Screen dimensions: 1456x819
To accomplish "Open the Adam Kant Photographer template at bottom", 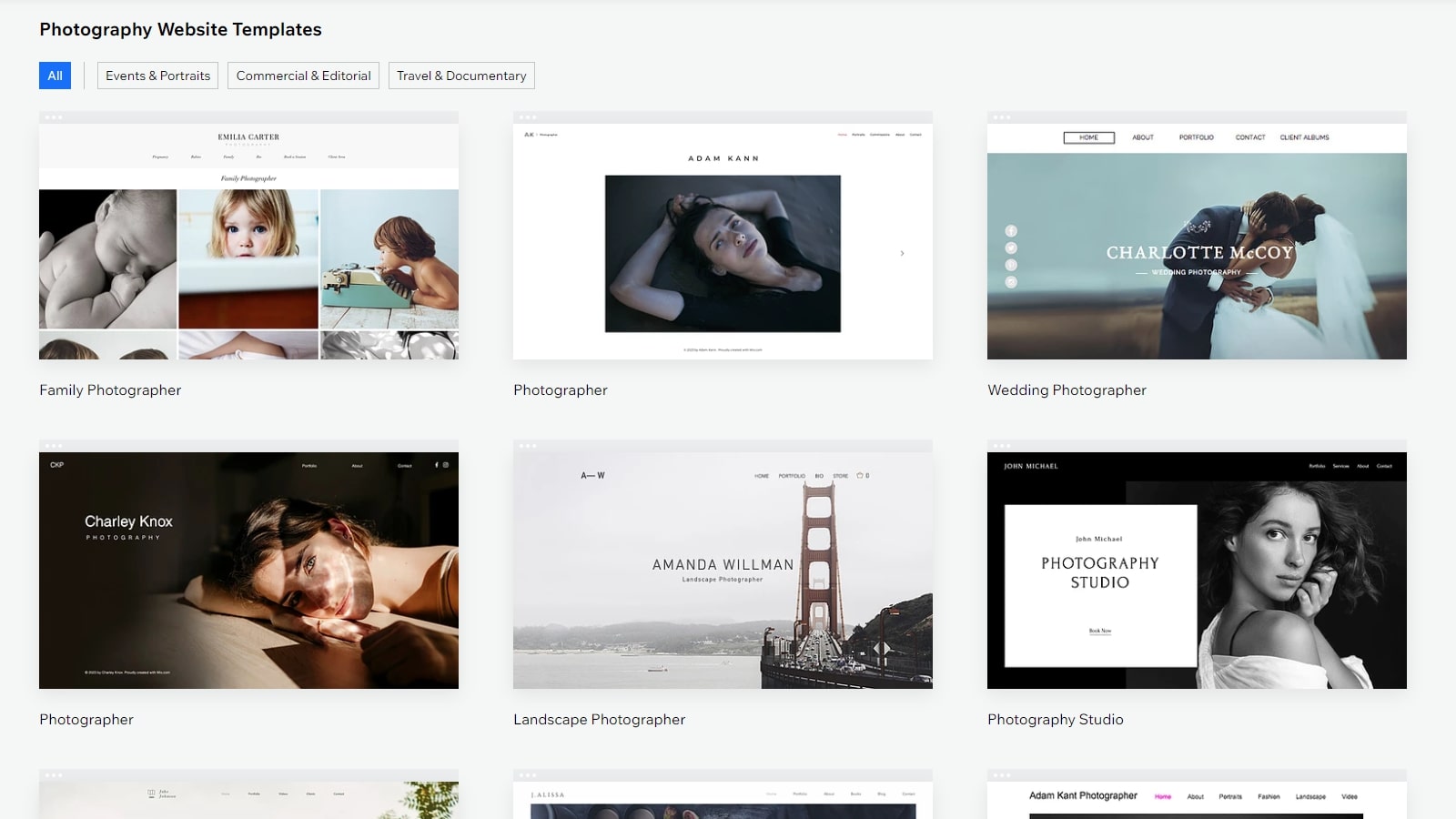I will pyautogui.click(x=1197, y=794).
